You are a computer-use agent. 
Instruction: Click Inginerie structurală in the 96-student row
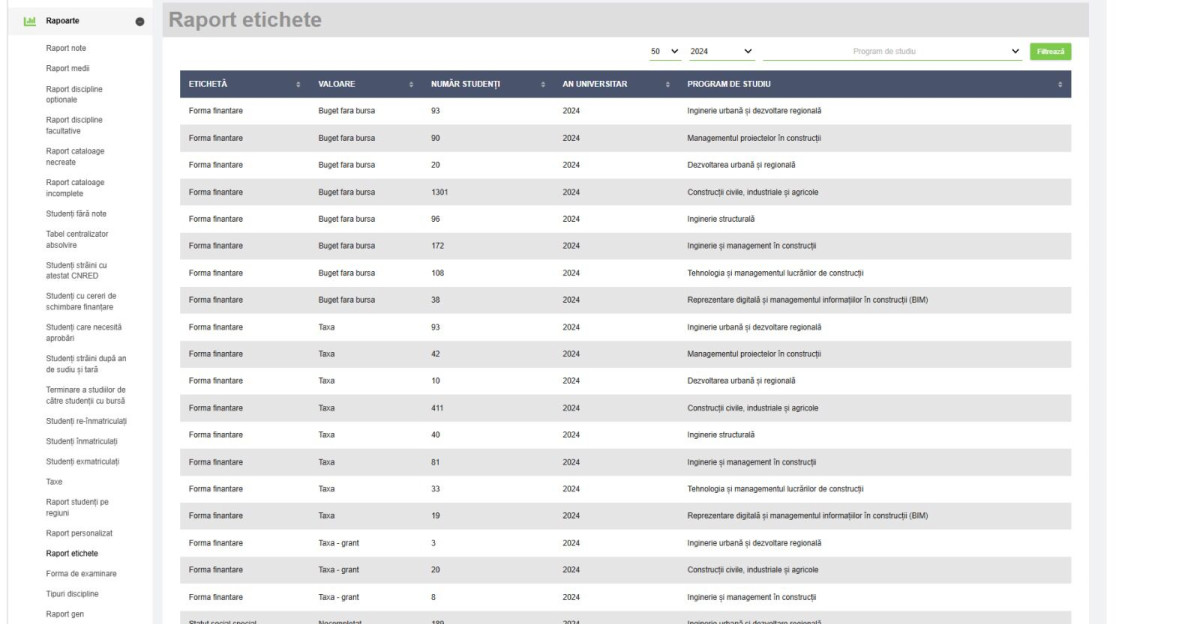tap(721, 219)
